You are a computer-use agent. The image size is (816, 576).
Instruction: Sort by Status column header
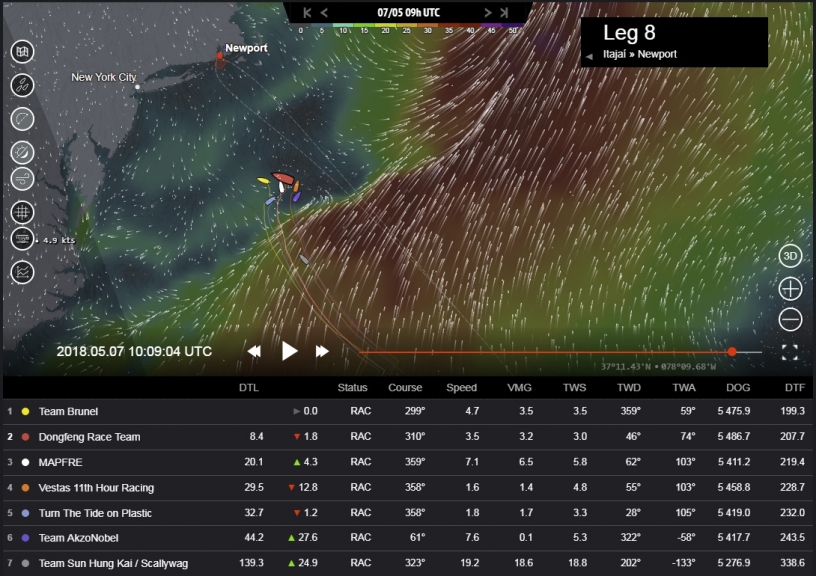(352, 388)
